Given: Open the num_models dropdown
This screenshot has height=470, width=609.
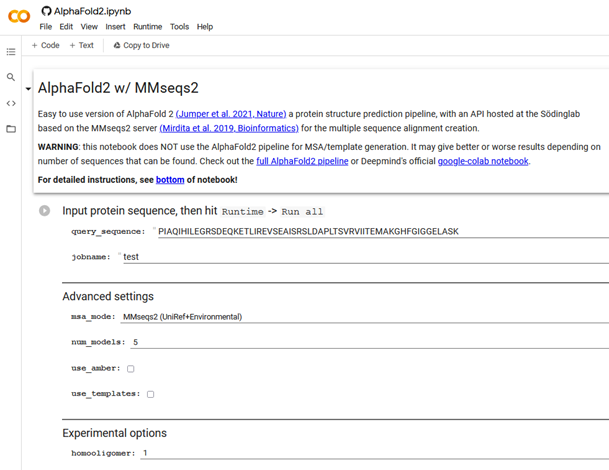Looking at the screenshot, I should point(360,342).
